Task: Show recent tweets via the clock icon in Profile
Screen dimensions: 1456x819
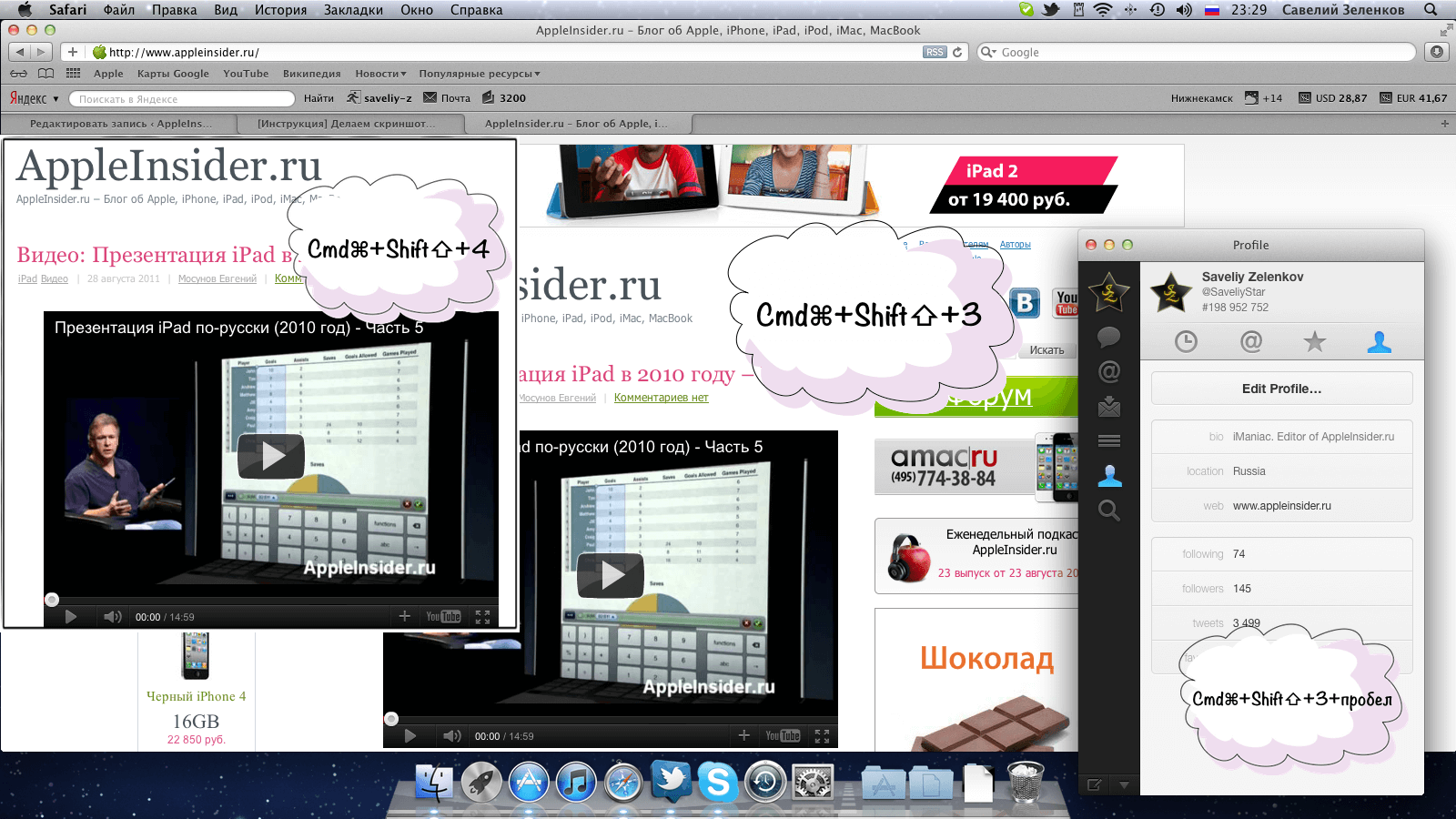Action: (x=1186, y=342)
